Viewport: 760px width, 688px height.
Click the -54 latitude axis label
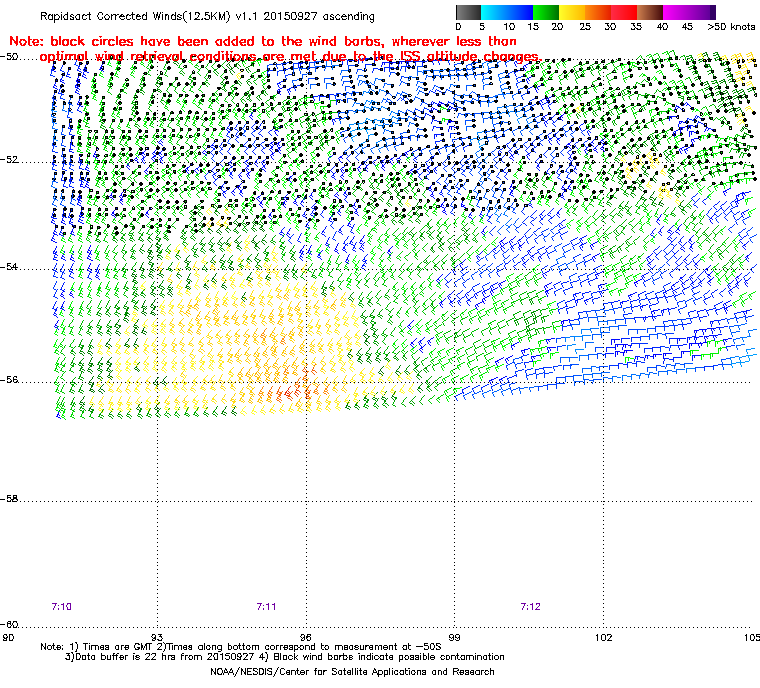[9, 267]
